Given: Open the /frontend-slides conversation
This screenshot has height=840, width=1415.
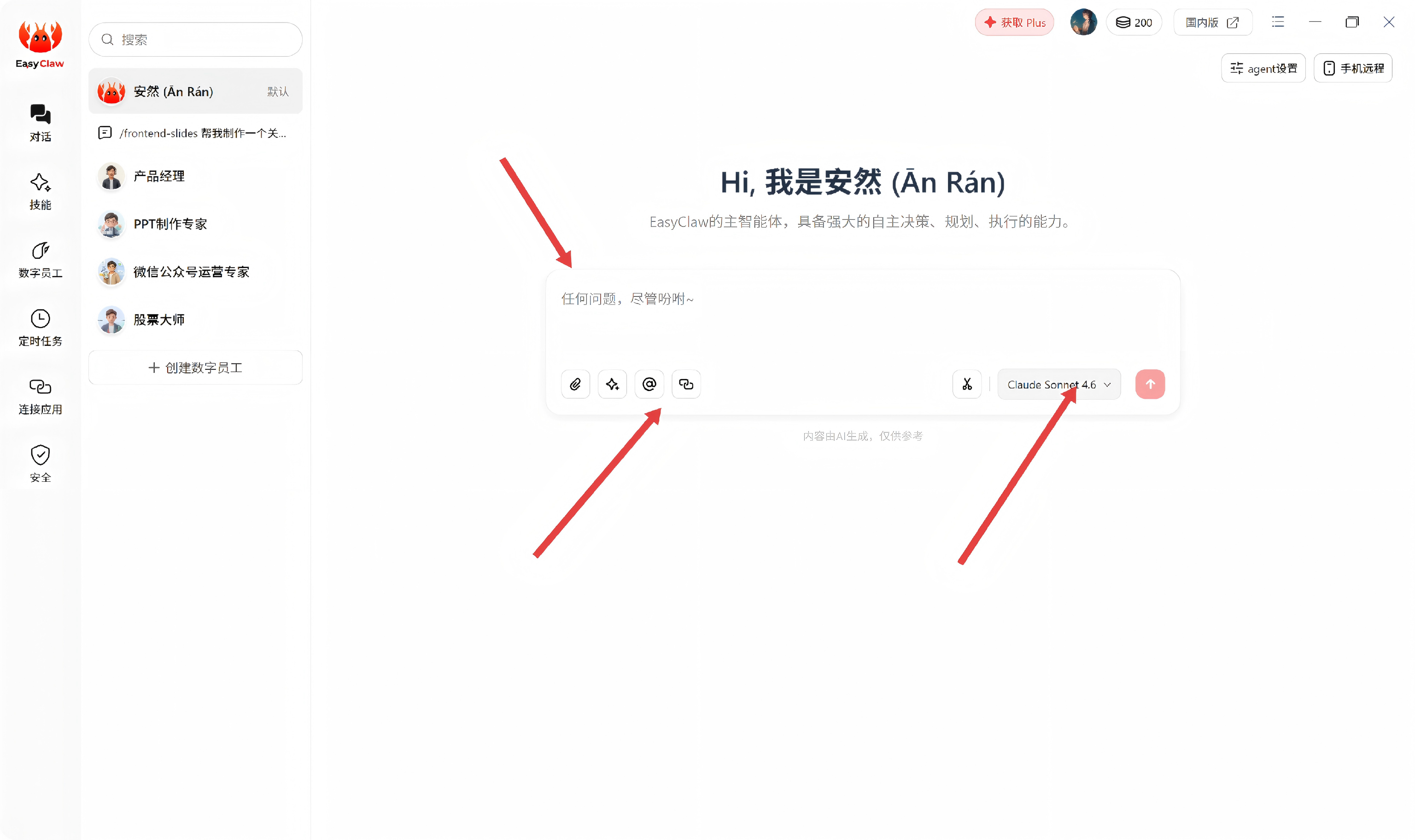Looking at the screenshot, I should [195, 133].
